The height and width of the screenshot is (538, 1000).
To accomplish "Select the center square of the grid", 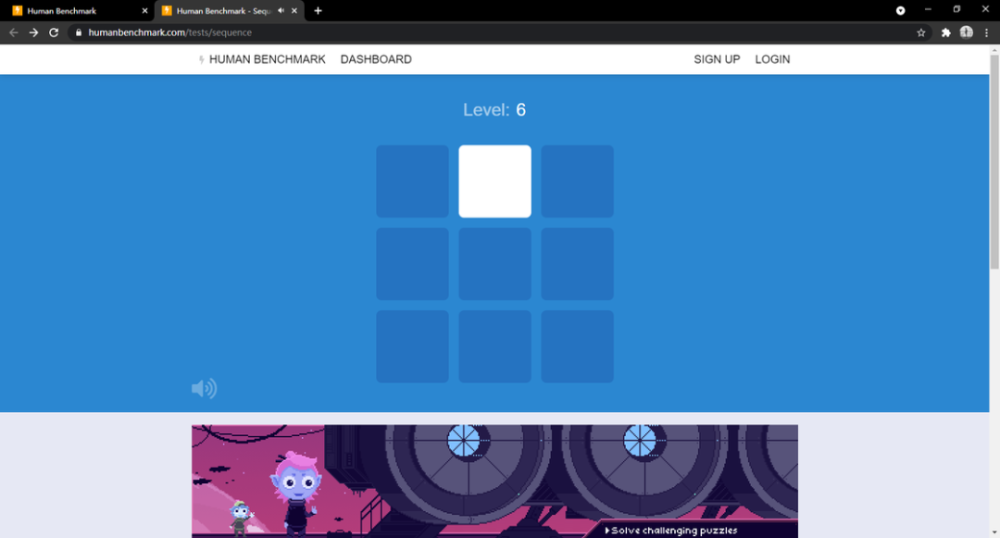I will pyautogui.click(x=494, y=264).
